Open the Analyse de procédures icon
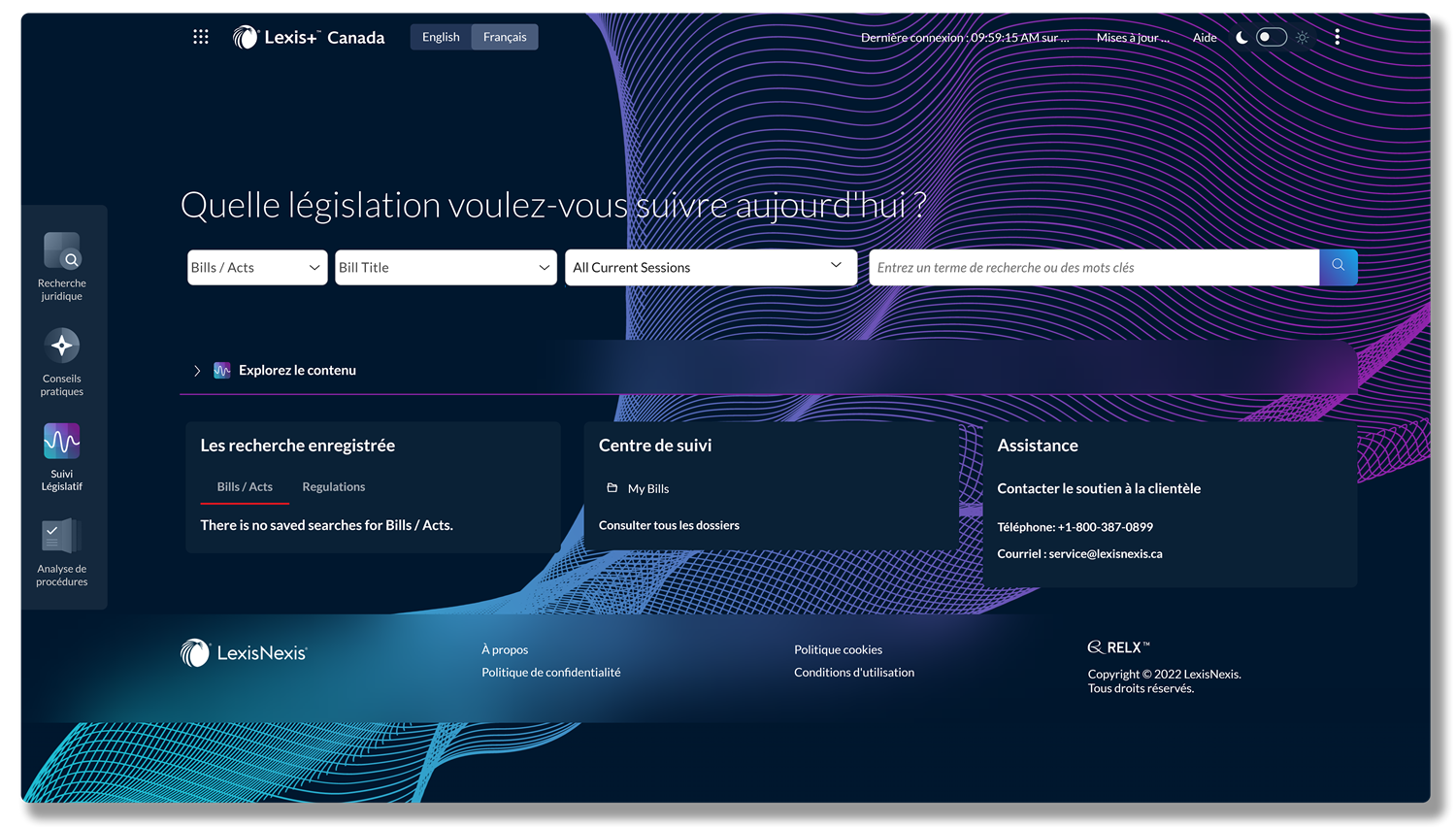The width and height of the screenshot is (1456, 827). (x=62, y=537)
